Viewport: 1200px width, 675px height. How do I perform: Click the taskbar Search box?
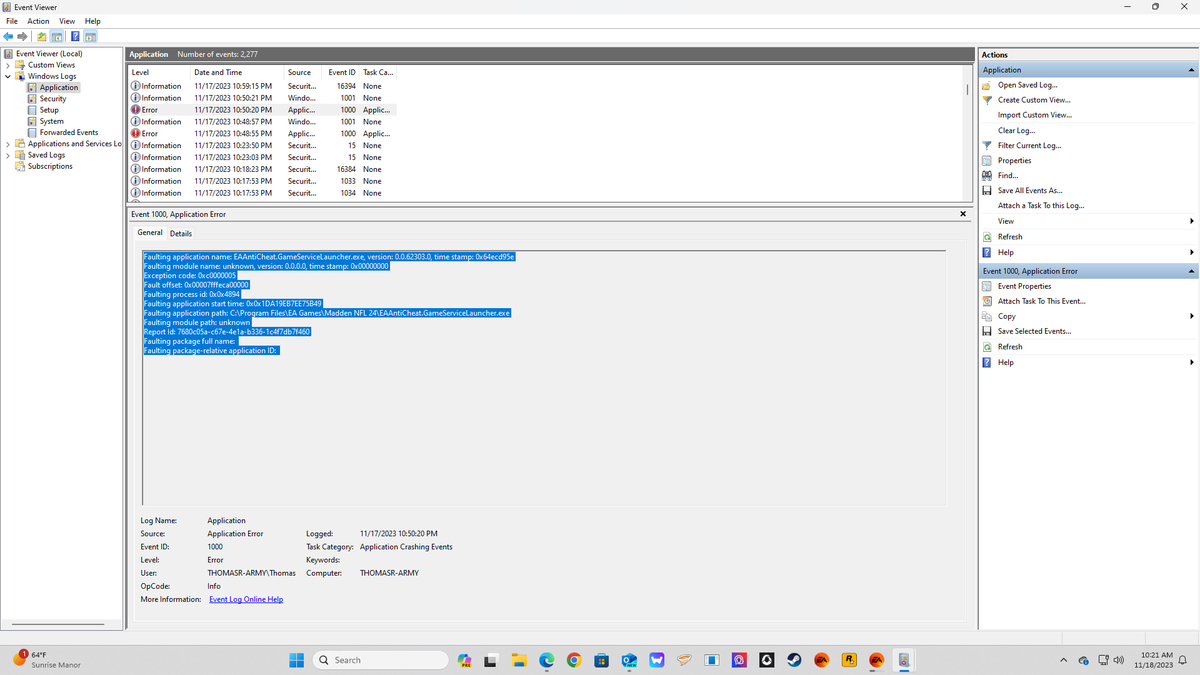click(x=380, y=660)
